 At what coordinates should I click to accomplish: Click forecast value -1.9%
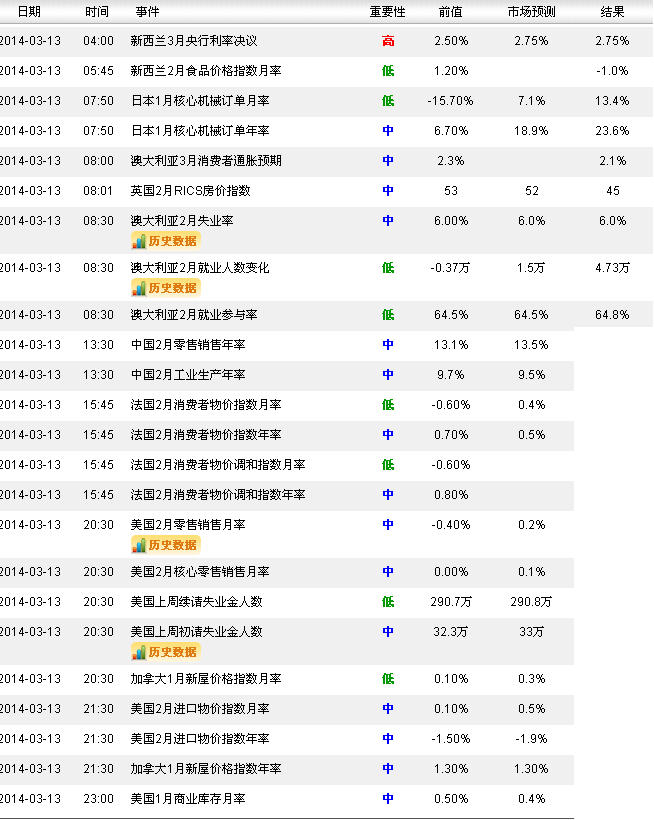click(x=531, y=739)
